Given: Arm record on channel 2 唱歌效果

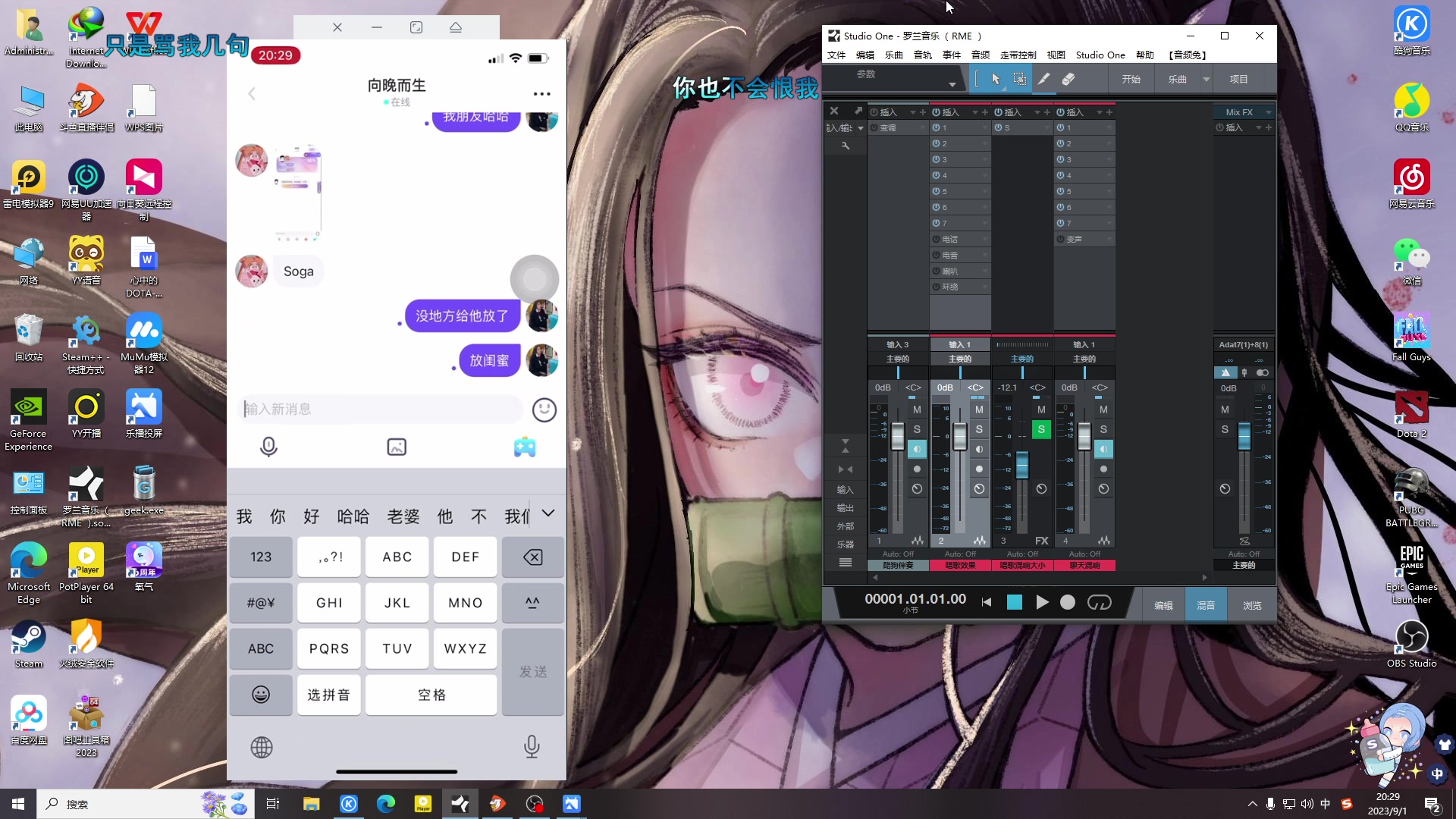Looking at the screenshot, I should coord(979,469).
